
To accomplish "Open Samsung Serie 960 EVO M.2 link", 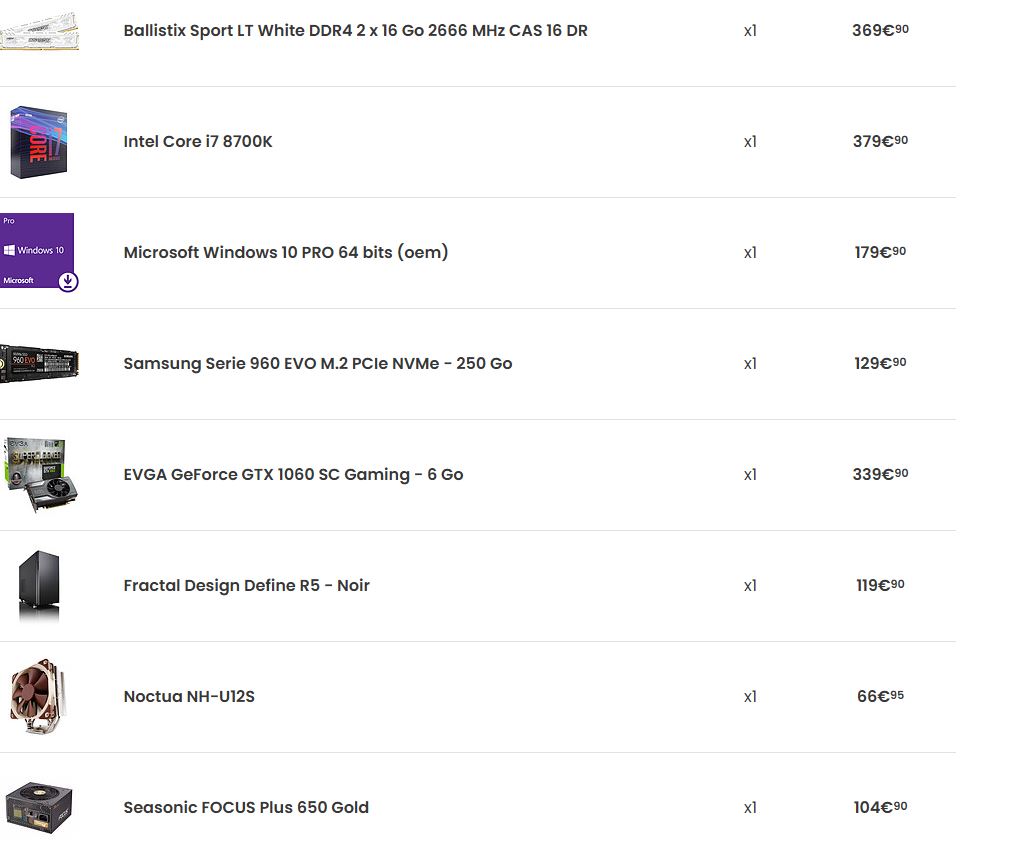I will (x=317, y=364).
